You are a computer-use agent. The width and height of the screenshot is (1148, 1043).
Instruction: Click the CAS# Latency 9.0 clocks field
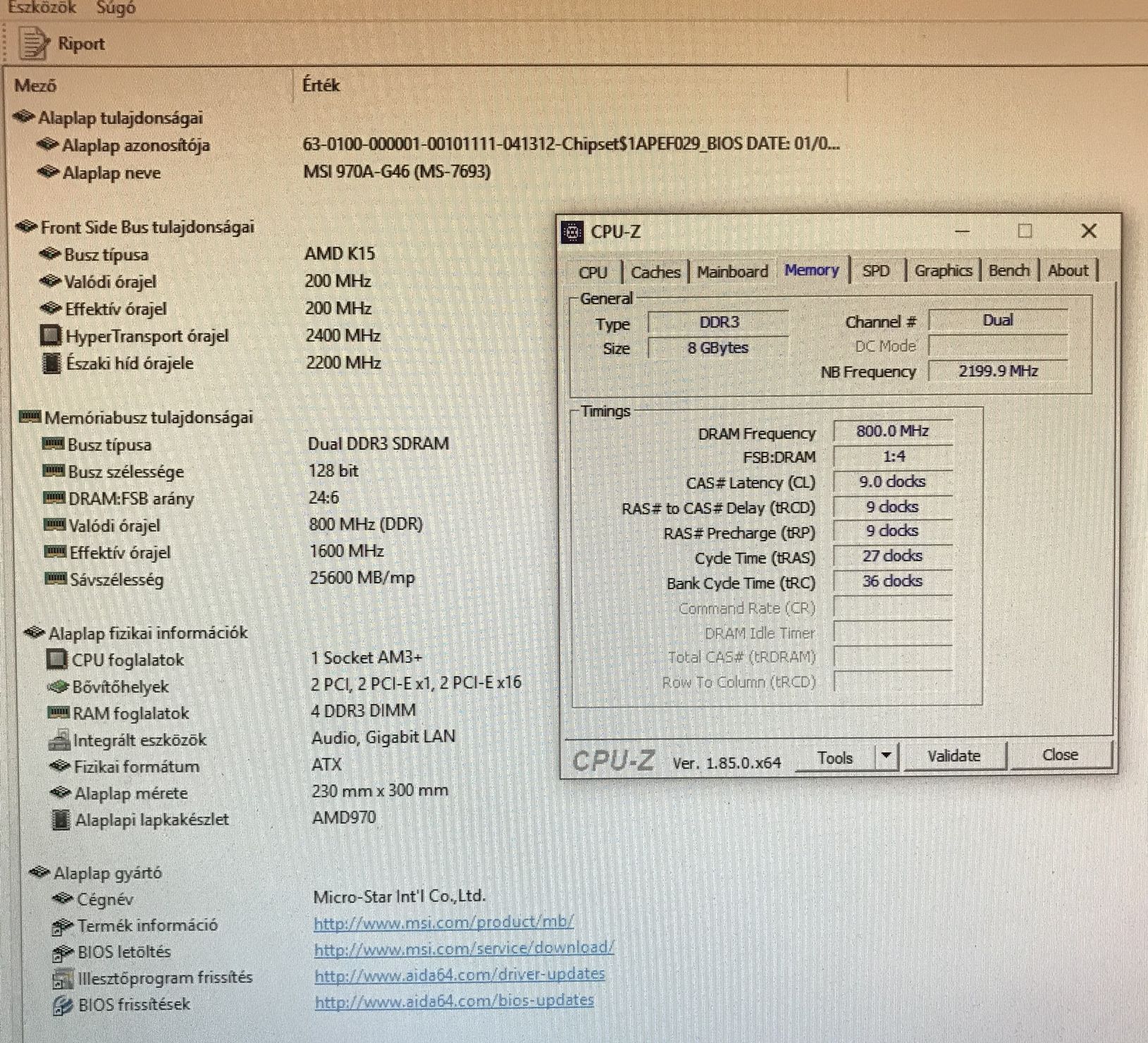pyautogui.click(x=892, y=481)
